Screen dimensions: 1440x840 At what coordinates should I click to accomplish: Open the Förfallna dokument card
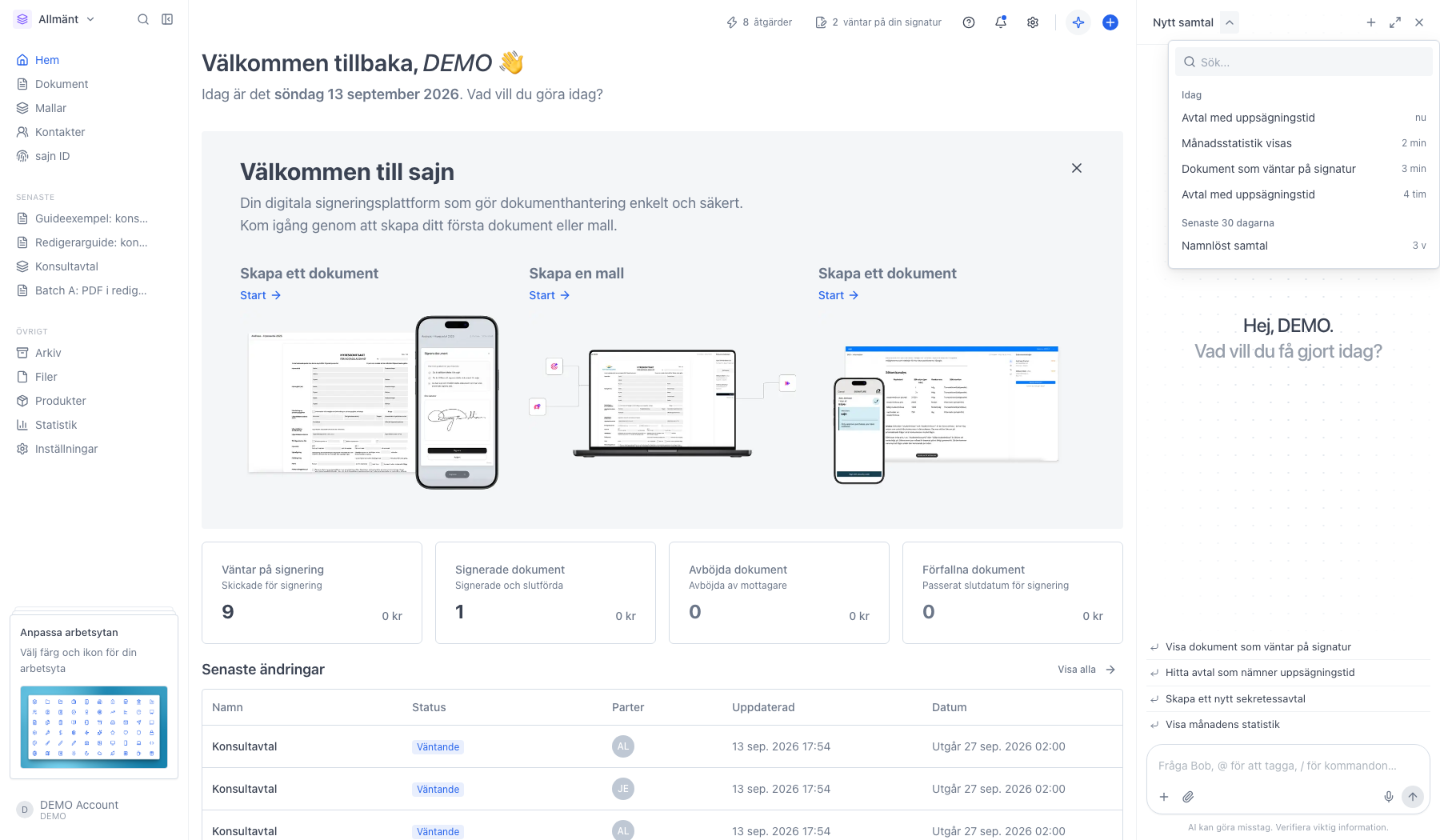[x=1013, y=593]
